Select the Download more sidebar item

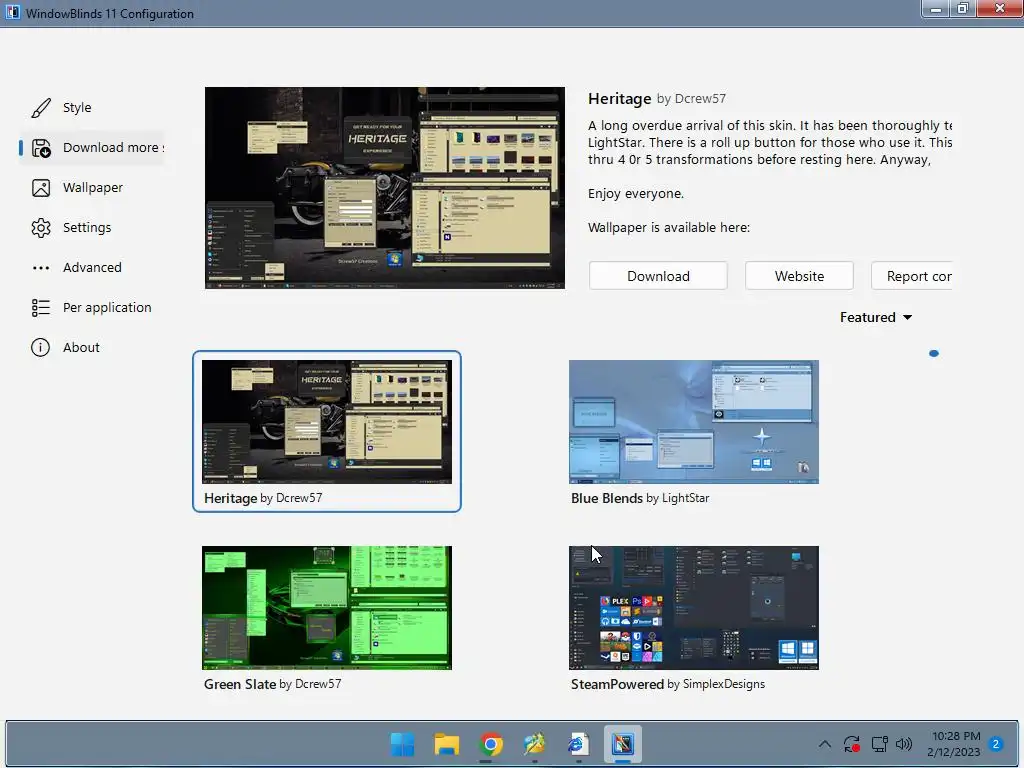click(91, 148)
